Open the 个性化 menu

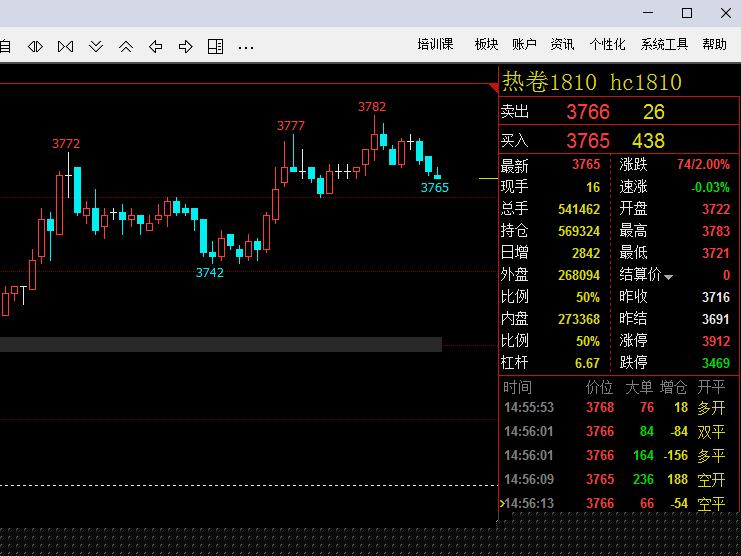(607, 45)
